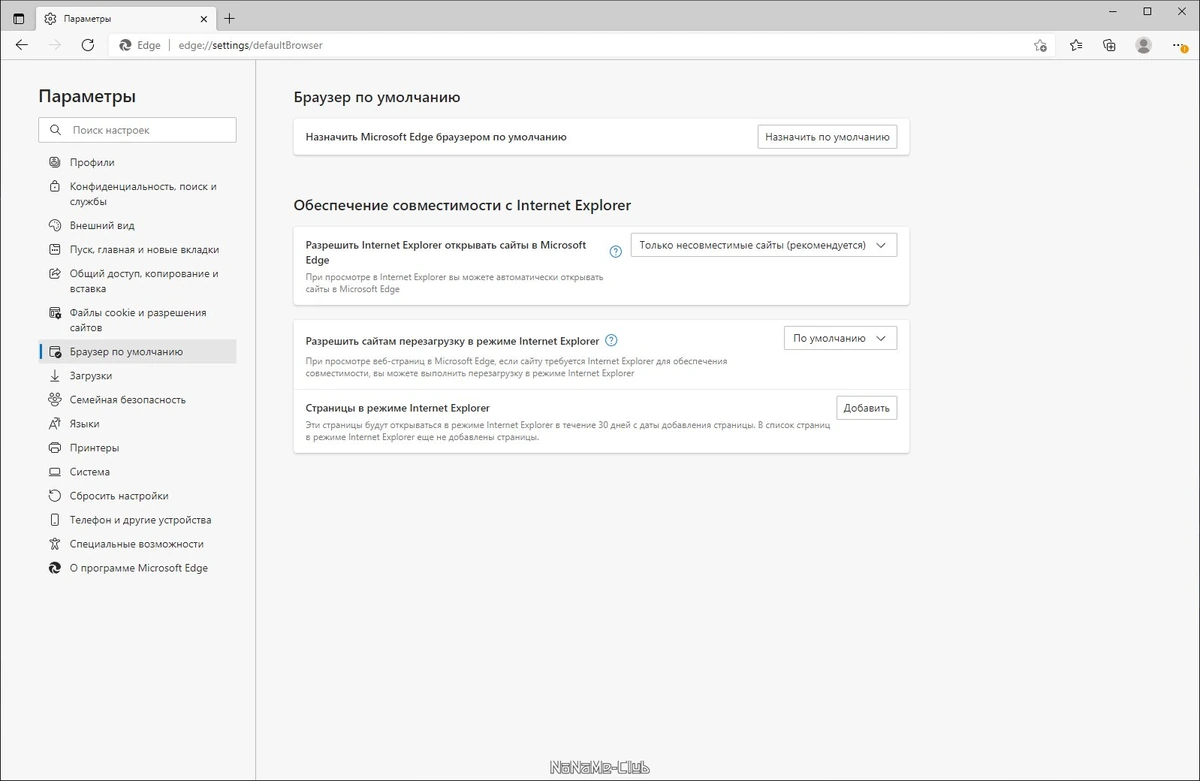
Task: Open Семейная безопасность section
Action: tap(137, 400)
